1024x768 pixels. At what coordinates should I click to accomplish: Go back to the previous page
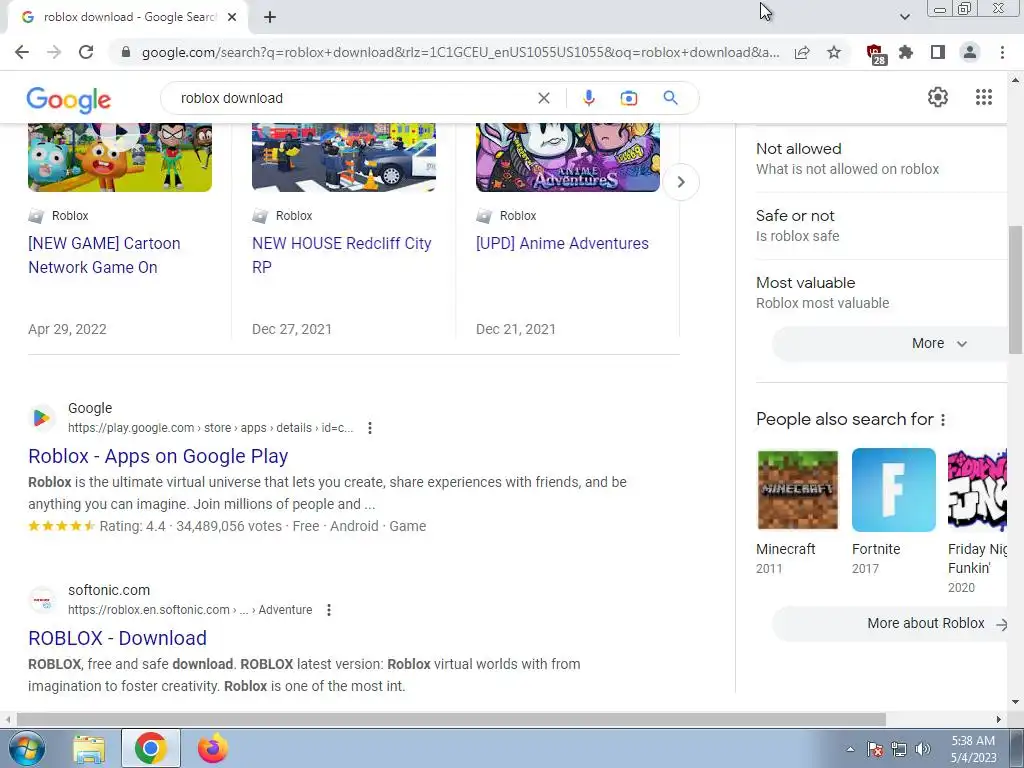coord(22,52)
